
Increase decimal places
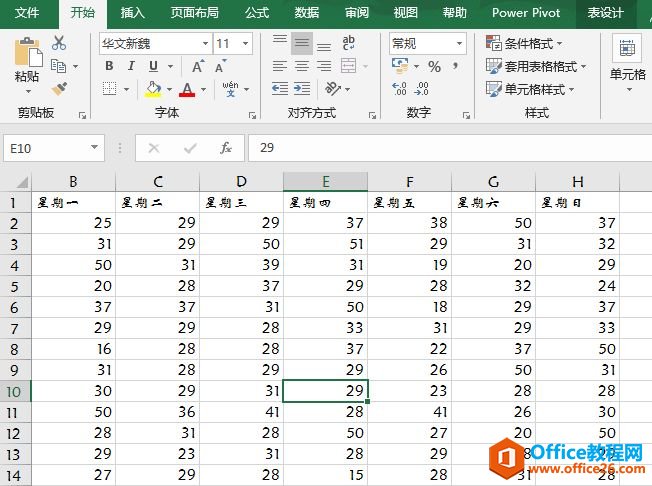[x=399, y=89]
